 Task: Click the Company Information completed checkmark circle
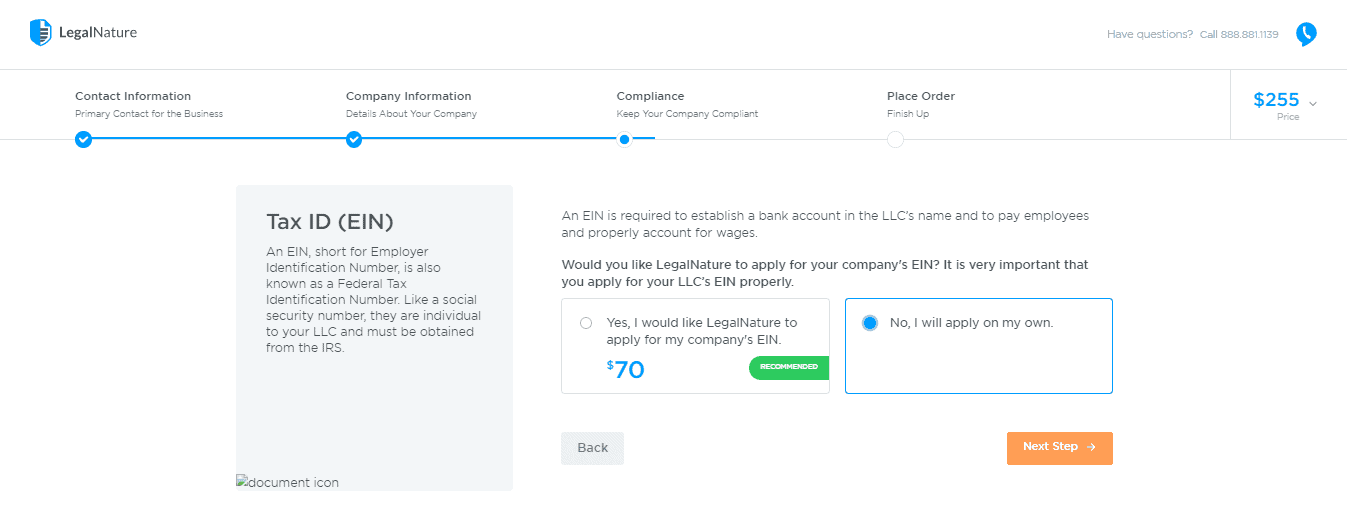(354, 139)
